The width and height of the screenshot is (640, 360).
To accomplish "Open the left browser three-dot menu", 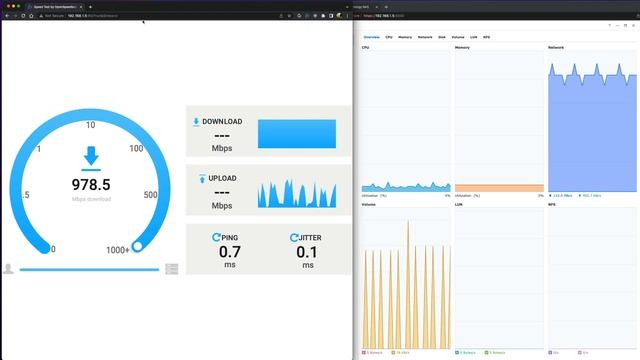I will (x=347, y=16).
